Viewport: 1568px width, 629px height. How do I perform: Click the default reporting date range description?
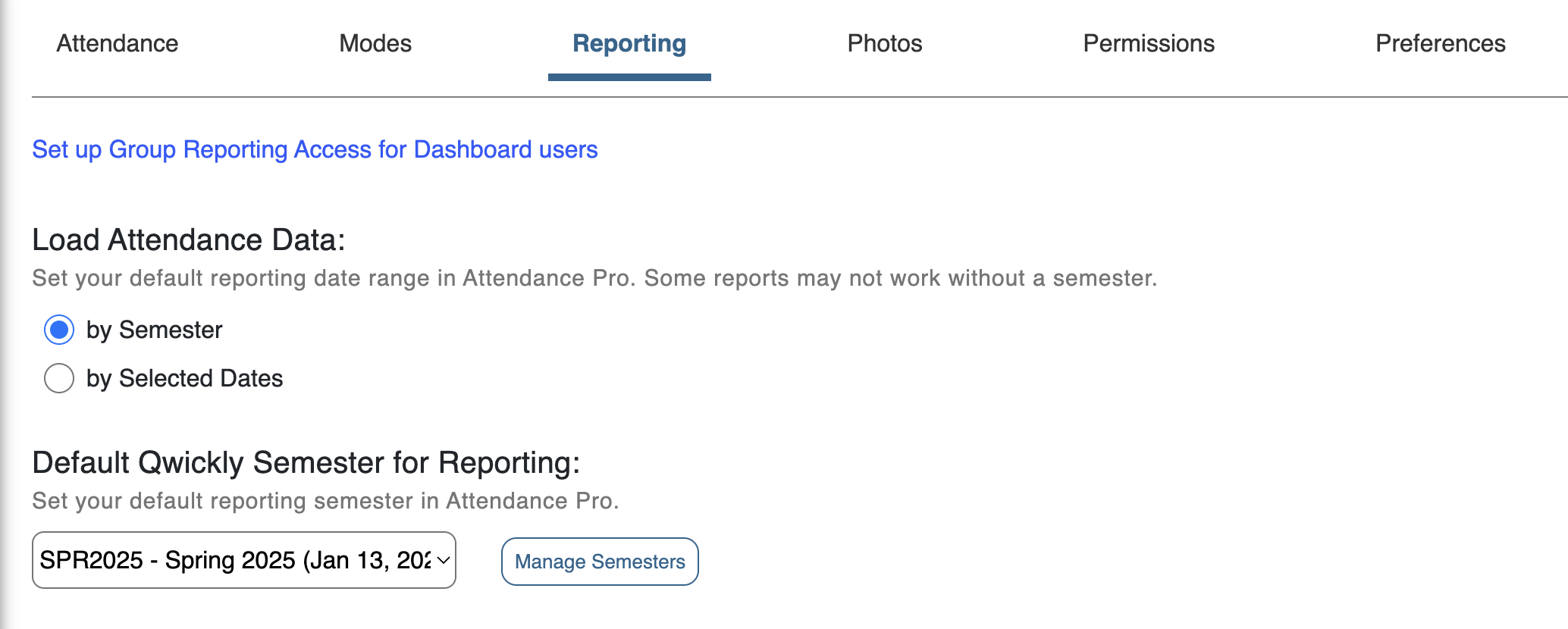coord(594,279)
